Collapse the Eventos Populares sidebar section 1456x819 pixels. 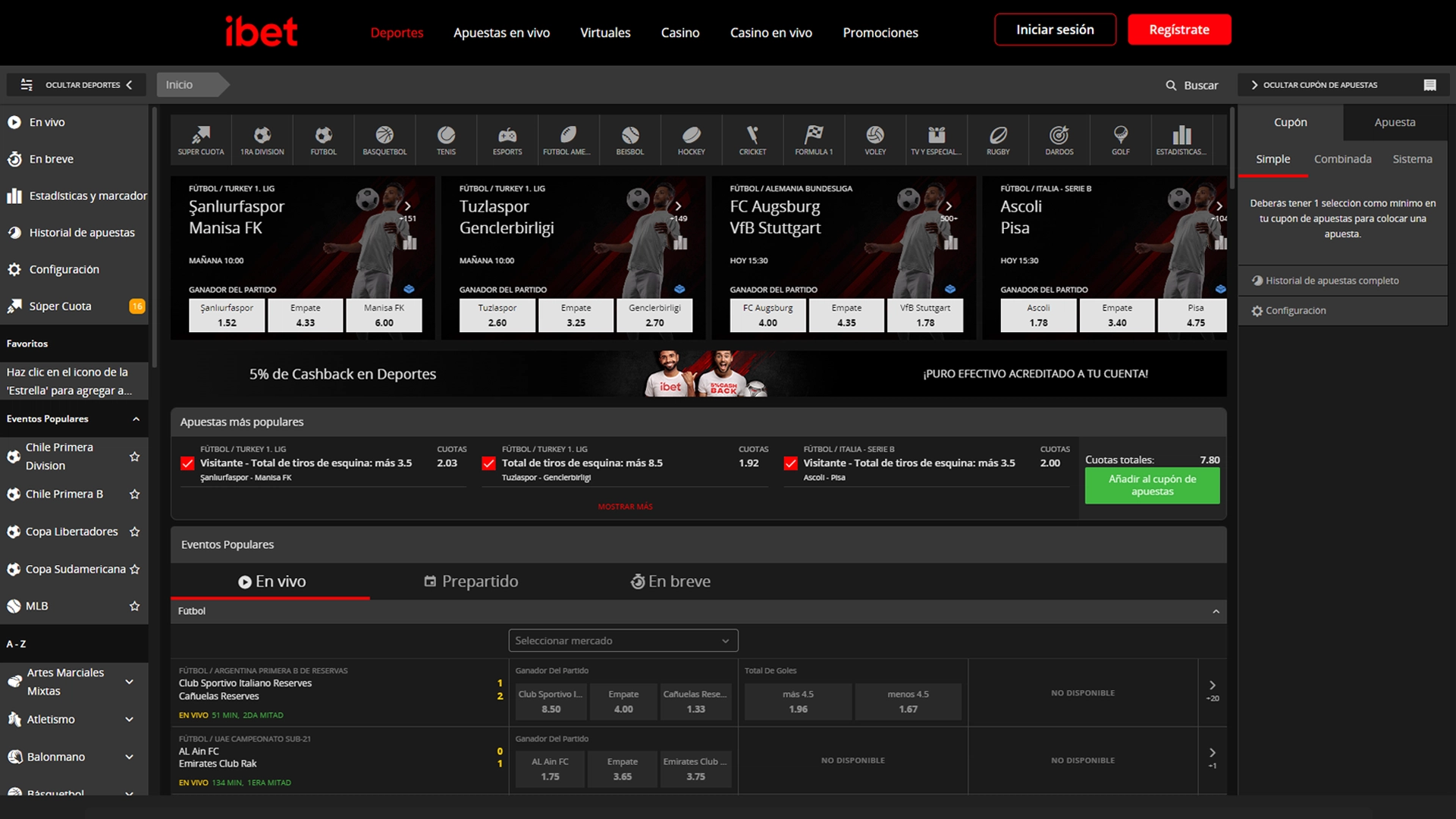point(136,419)
